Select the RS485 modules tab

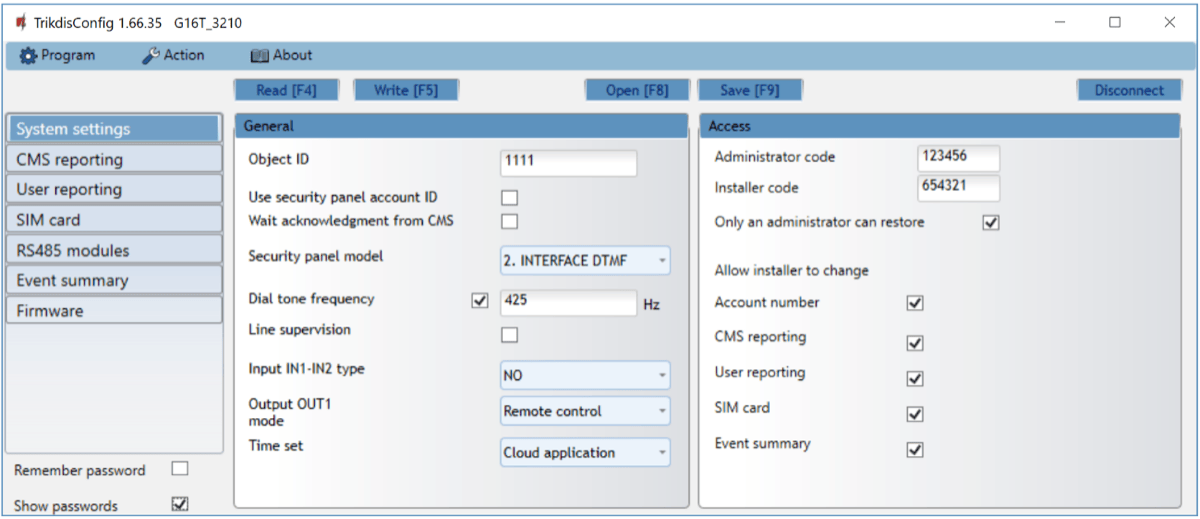click(x=113, y=250)
